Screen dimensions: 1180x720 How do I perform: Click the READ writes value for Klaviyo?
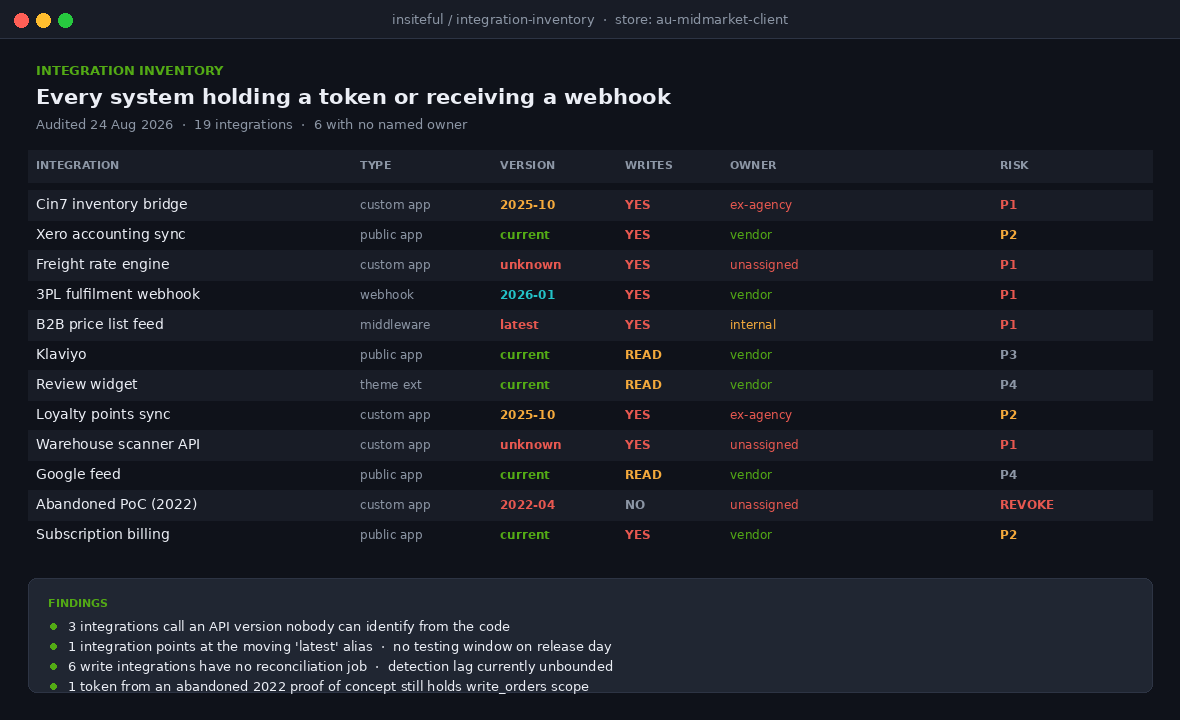(643, 355)
